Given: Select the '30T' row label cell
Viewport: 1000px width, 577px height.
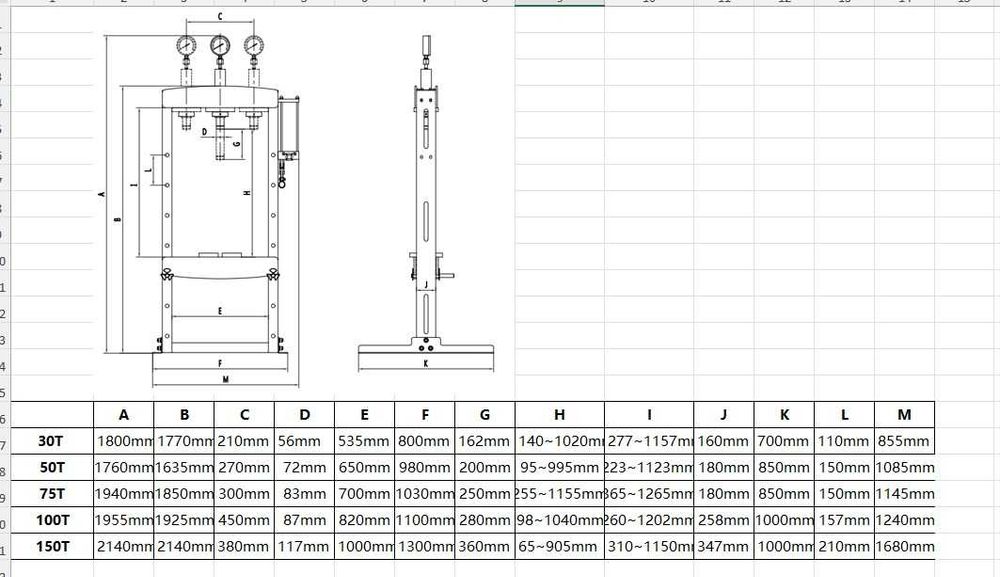Looking at the screenshot, I should coord(52,441).
